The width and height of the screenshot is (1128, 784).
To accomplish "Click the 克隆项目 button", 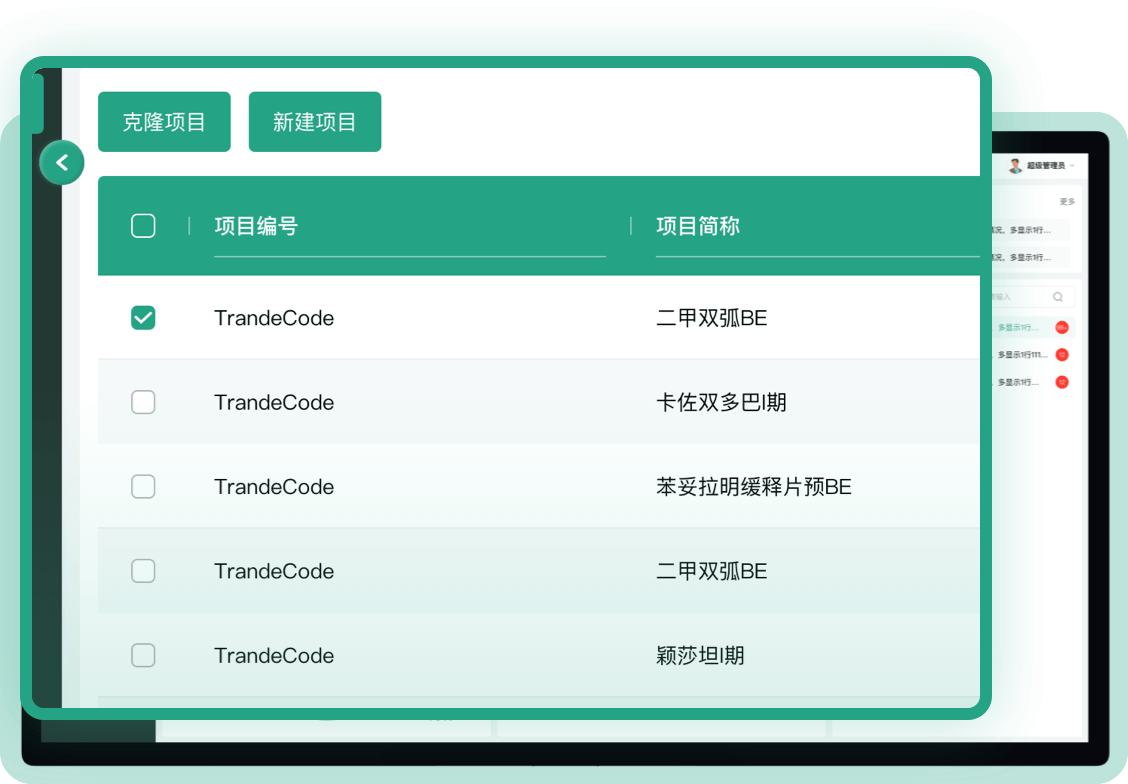I will [164, 122].
